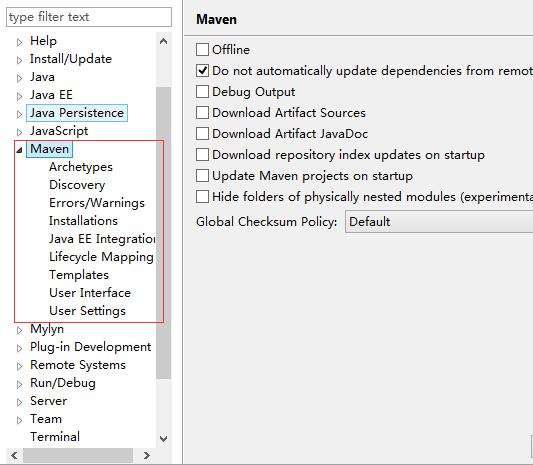Select Help in the preferences tree

(43, 41)
